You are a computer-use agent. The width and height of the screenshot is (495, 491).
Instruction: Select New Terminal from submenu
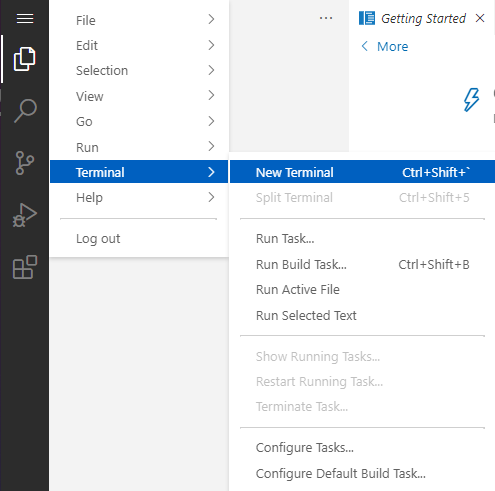pyautogui.click(x=362, y=172)
